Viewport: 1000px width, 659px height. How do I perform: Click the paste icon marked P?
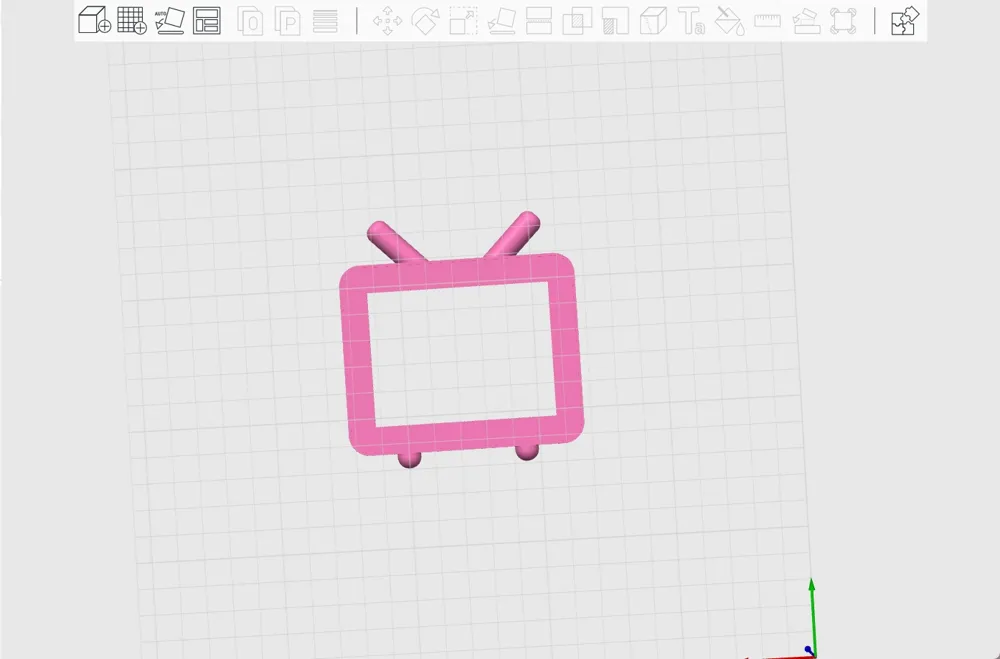click(x=288, y=21)
